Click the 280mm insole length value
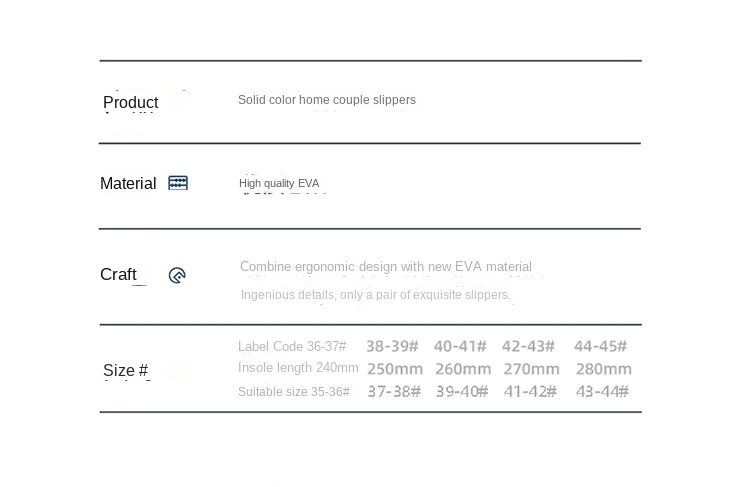 (603, 368)
